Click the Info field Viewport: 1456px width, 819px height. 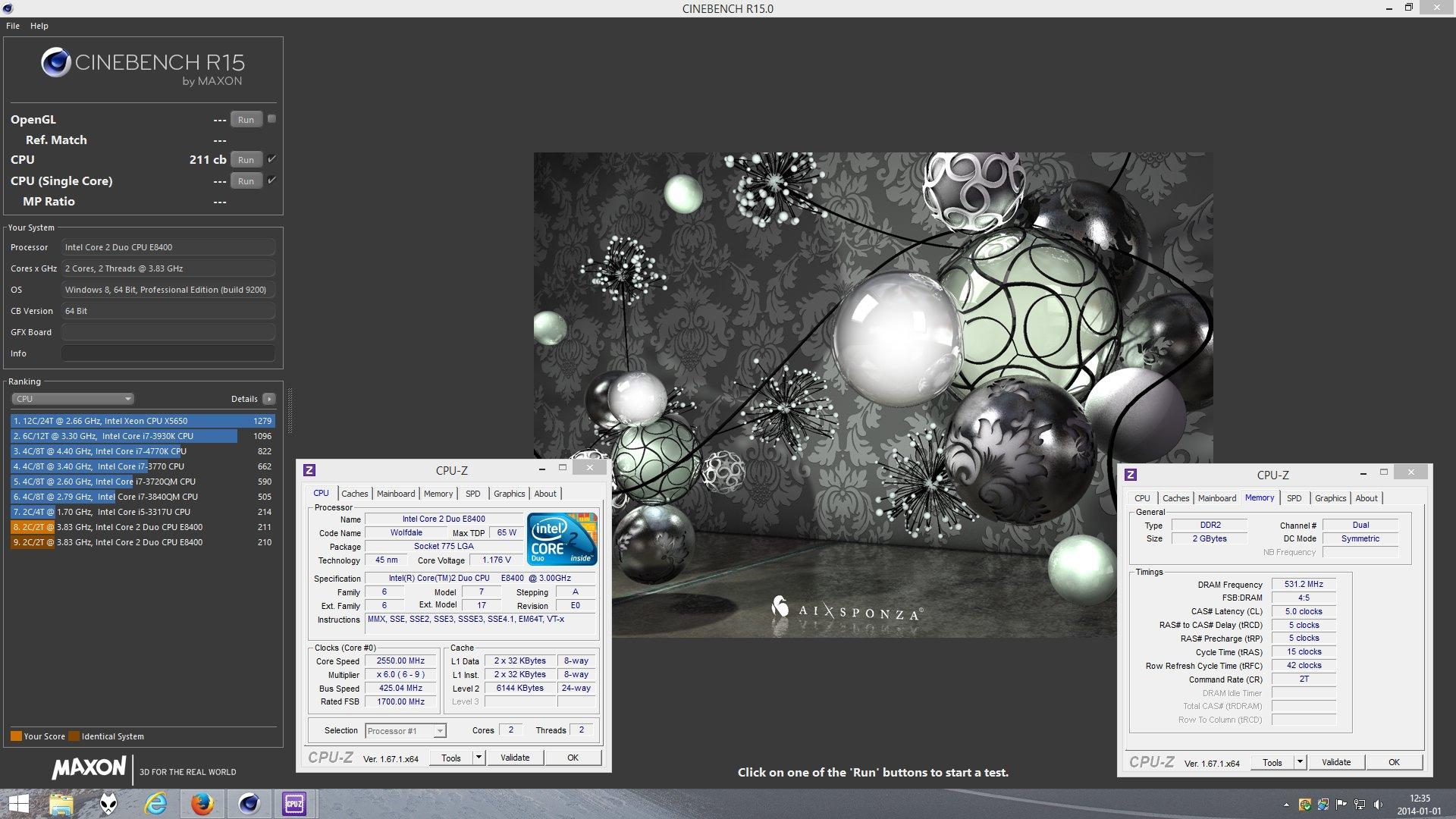pos(168,353)
